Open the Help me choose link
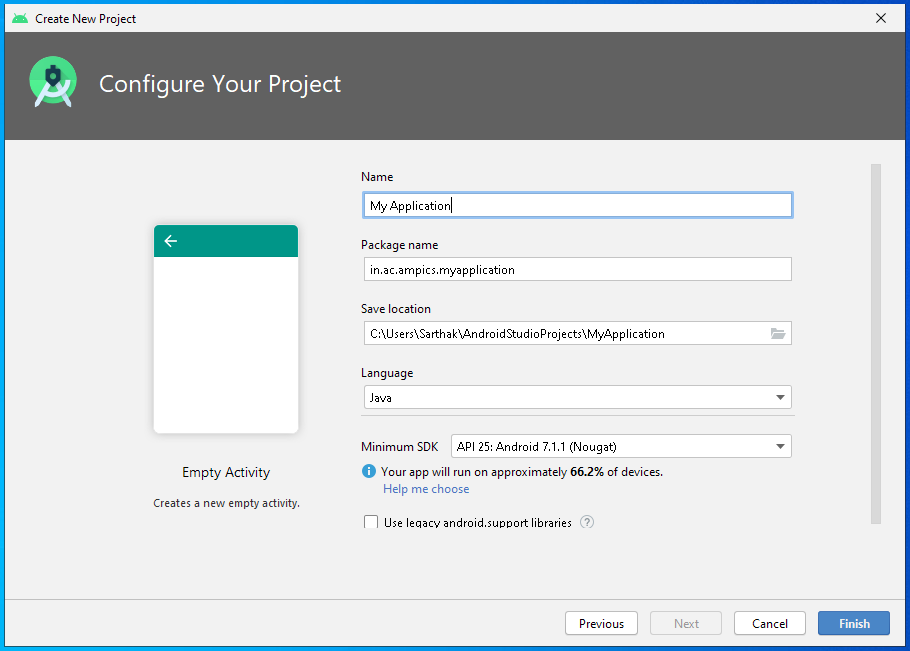 [x=426, y=489]
